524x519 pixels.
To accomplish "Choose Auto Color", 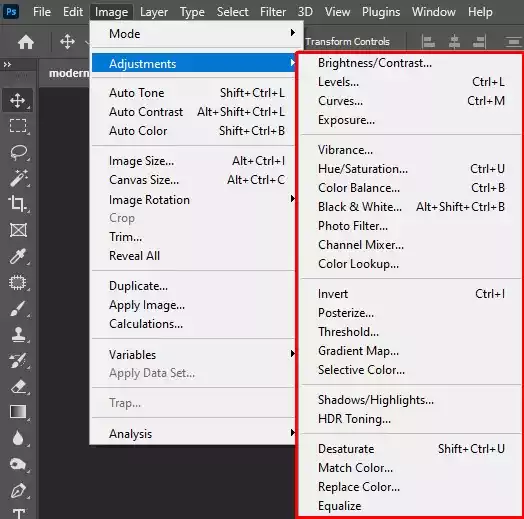I will point(194,131).
